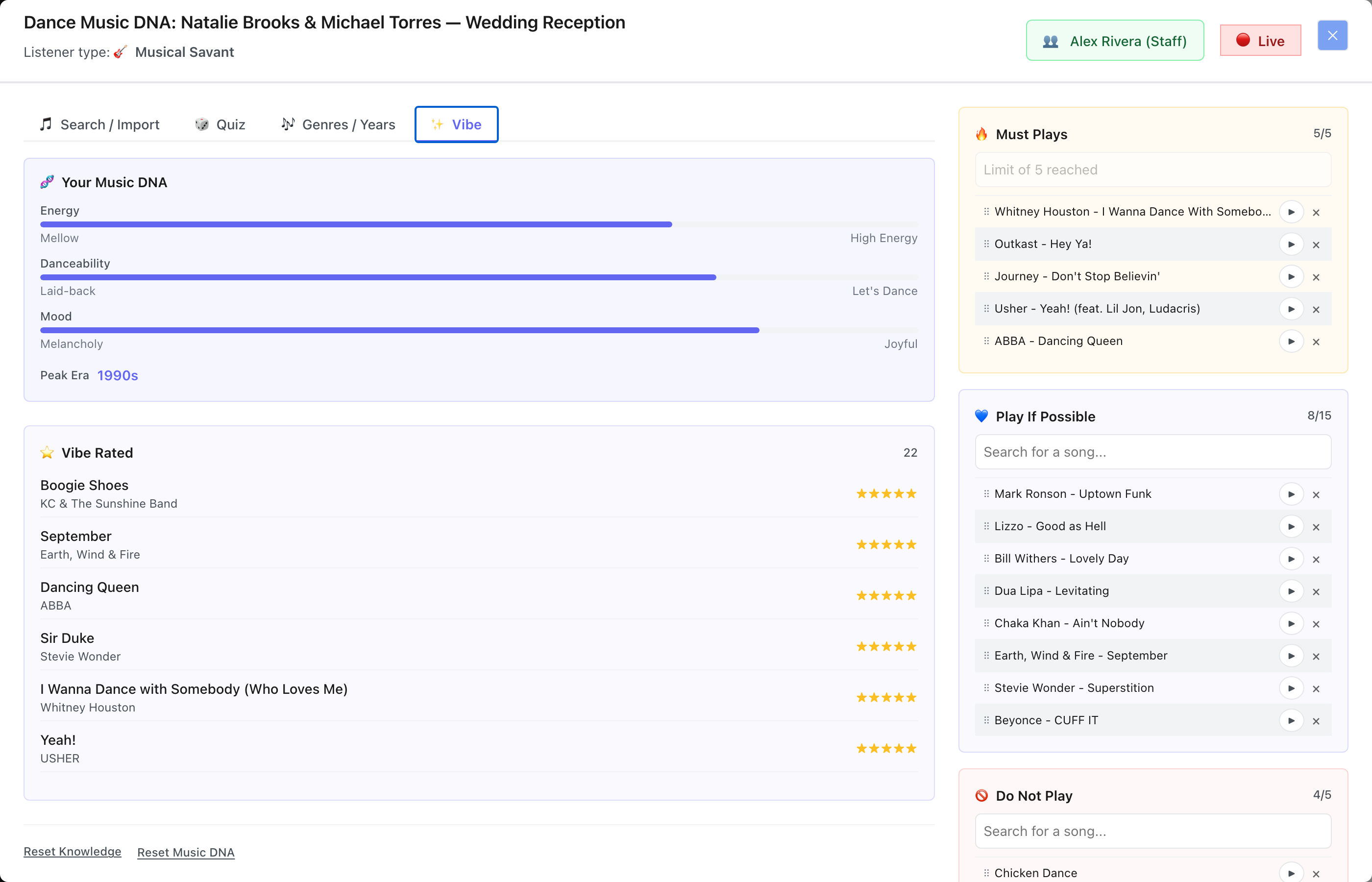This screenshot has height=882, width=1372.
Task: Remove Usher - Yeah! from Must Plays
Action: click(1316, 310)
